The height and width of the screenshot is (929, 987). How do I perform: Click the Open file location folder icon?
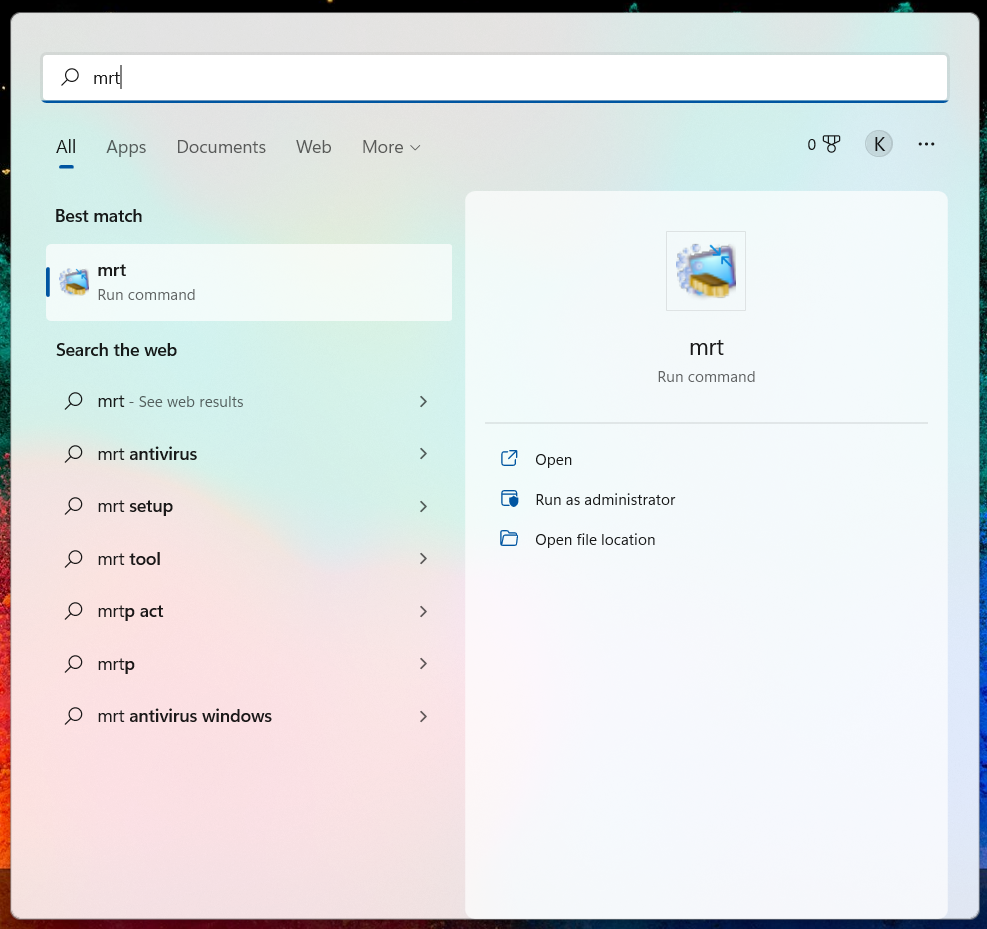click(x=509, y=538)
